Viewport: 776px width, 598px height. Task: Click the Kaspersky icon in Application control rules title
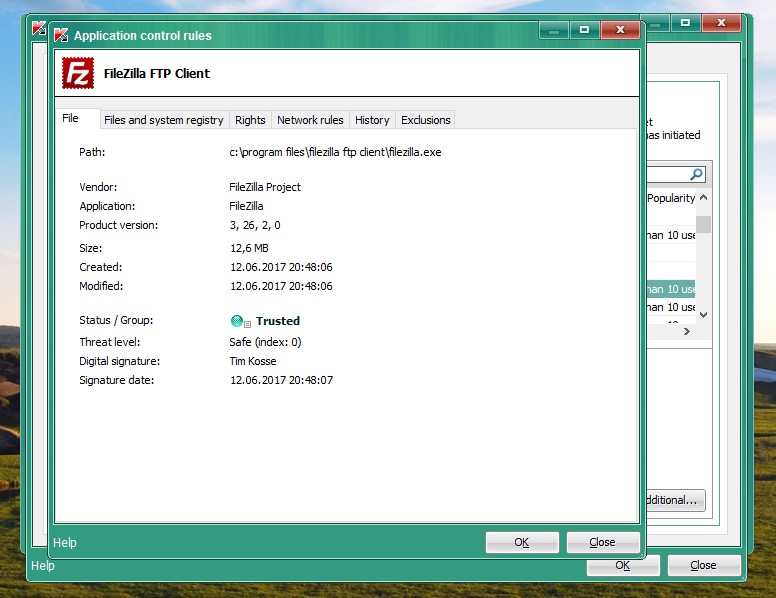[x=61, y=35]
